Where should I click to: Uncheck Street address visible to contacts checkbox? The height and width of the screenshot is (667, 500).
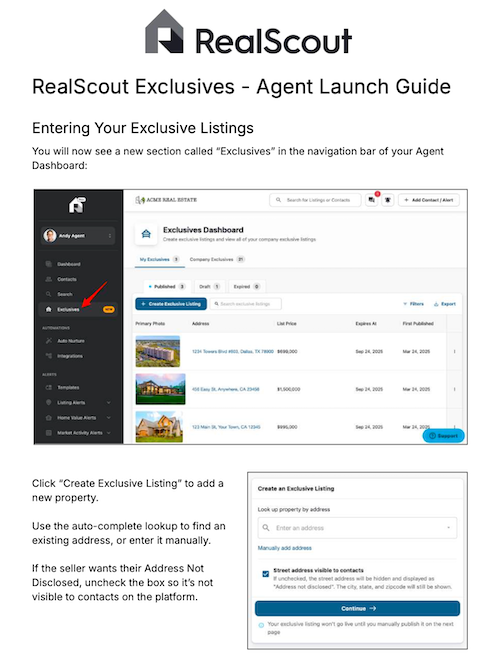[x=266, y=574]
